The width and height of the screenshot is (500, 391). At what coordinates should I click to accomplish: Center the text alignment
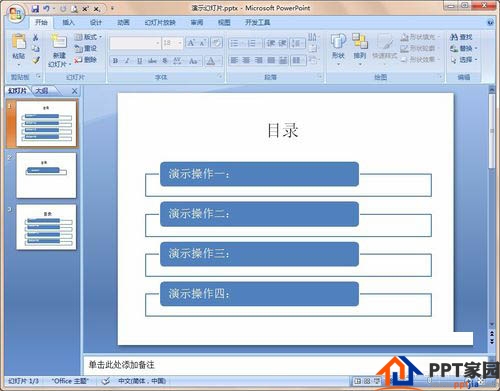[x=246, y=60]
